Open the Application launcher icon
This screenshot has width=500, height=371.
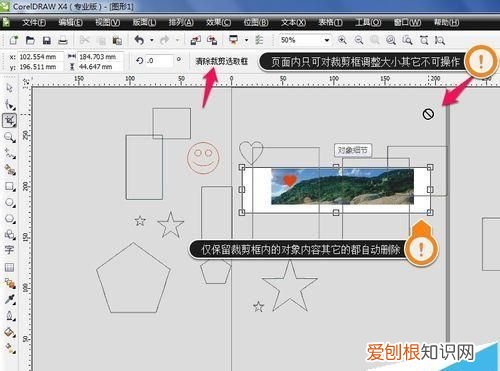234,40
